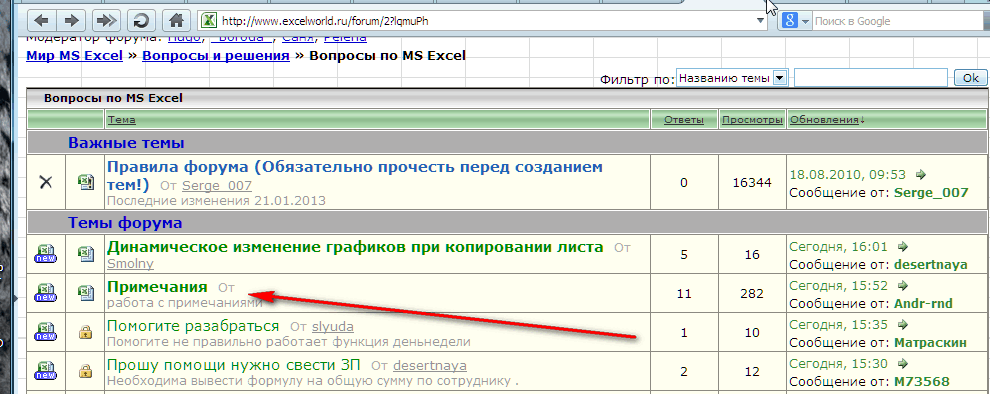Click the views count 282

[x=753, y=294]
